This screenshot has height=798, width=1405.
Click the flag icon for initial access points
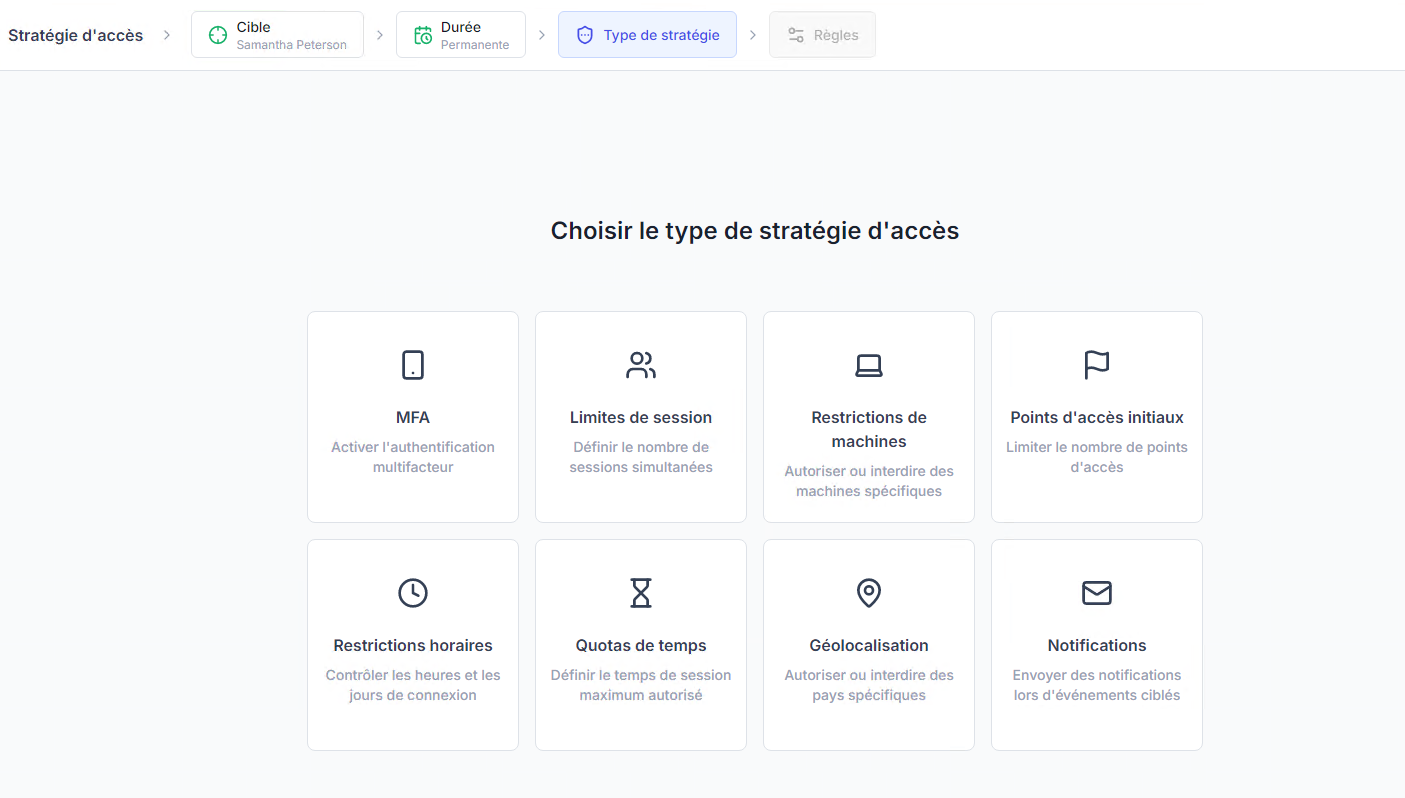1097,365
